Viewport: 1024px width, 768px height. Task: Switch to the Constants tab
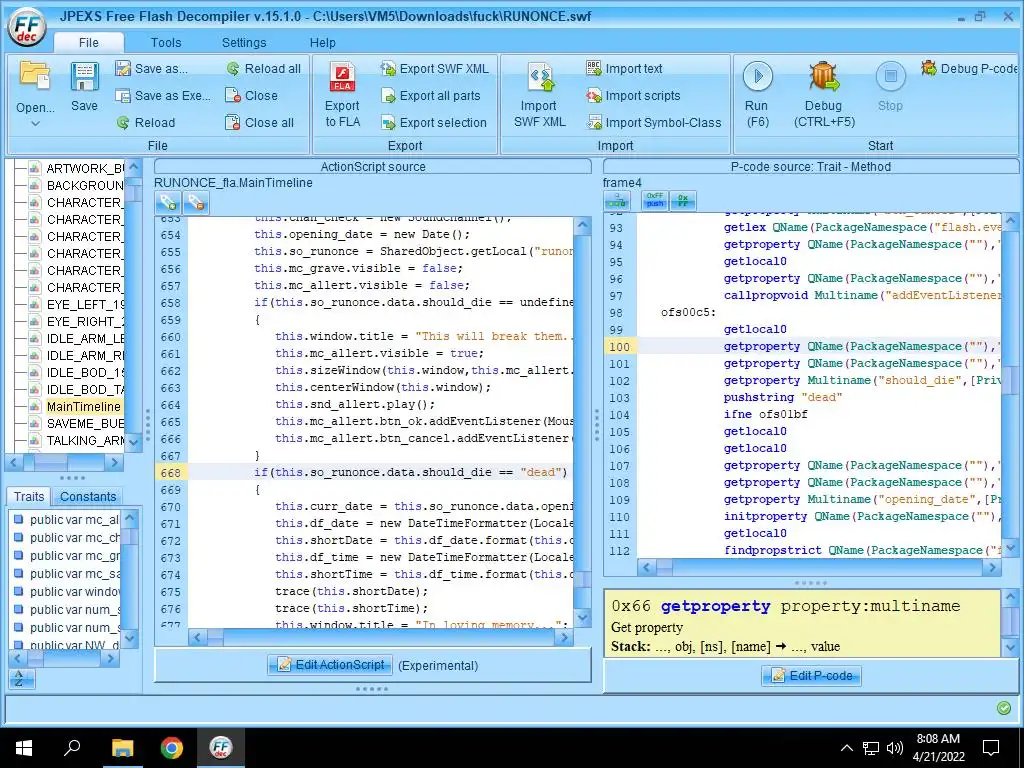88,496
